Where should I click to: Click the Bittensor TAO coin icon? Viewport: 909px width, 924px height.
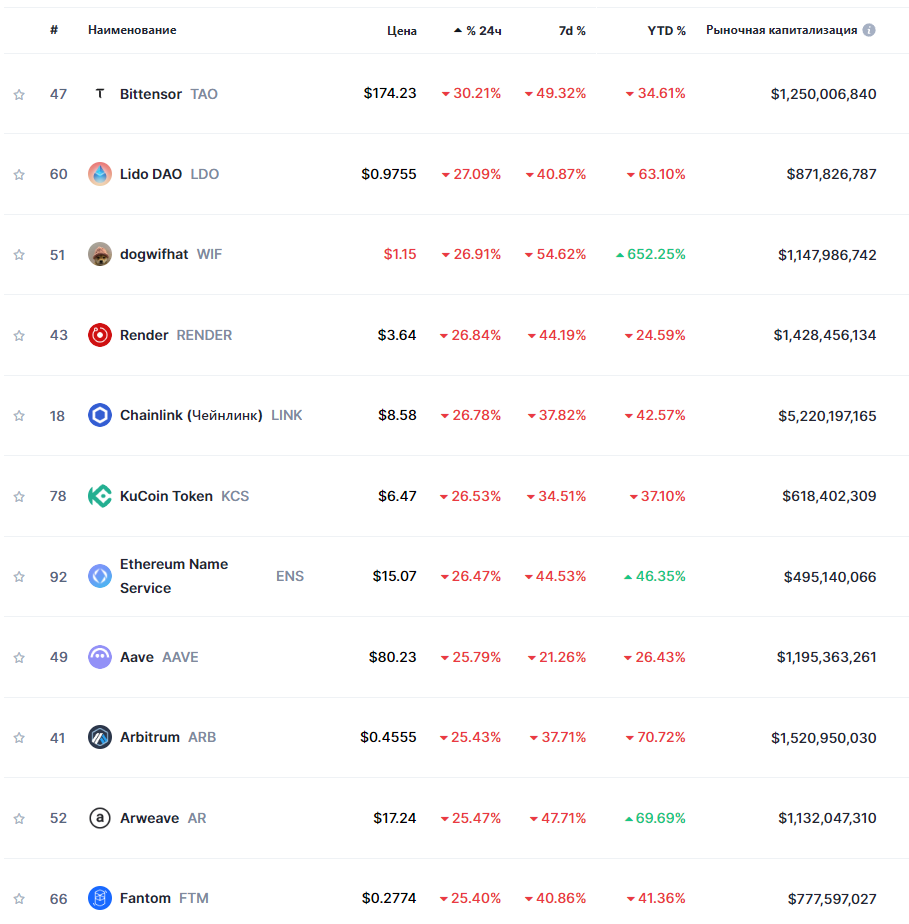[100, 94]
